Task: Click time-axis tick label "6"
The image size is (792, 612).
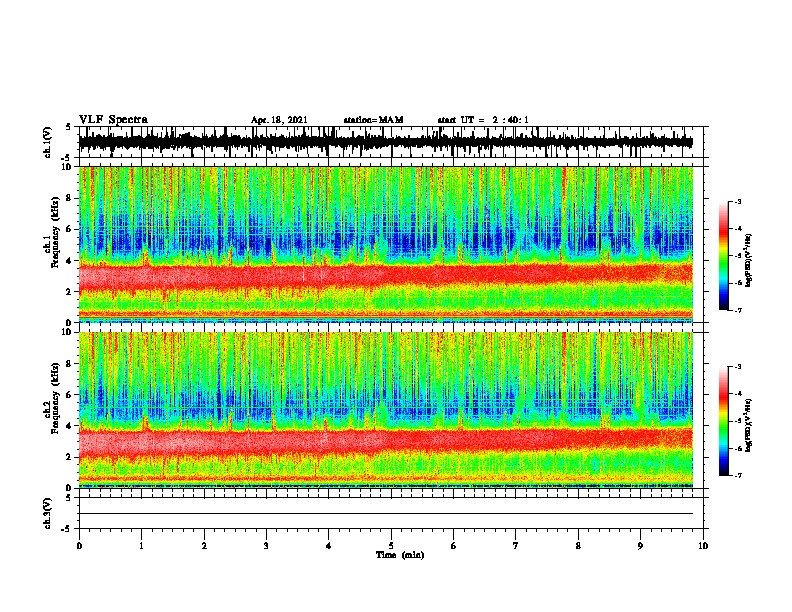Action: (x=454, y=546)
